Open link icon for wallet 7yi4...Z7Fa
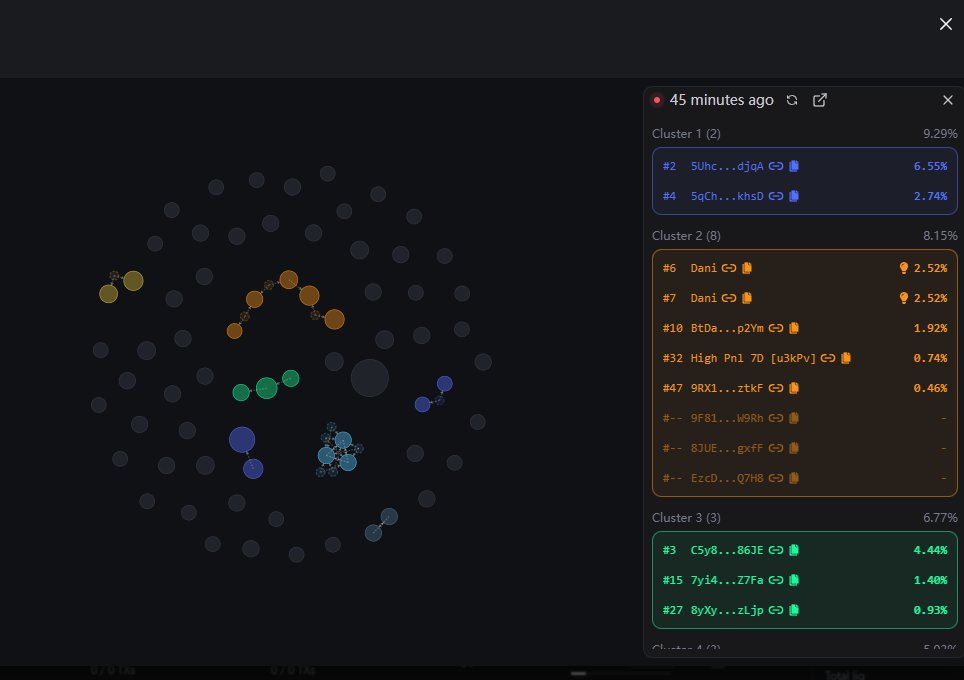 click(776, 580)
